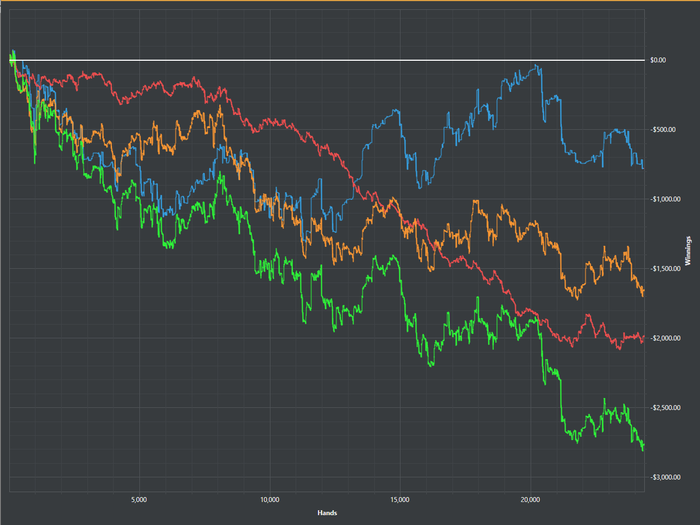Viewport: 700px width, 525px height.
Task: Click the -$2,500.00 axis label
Action: pos(665,408)
